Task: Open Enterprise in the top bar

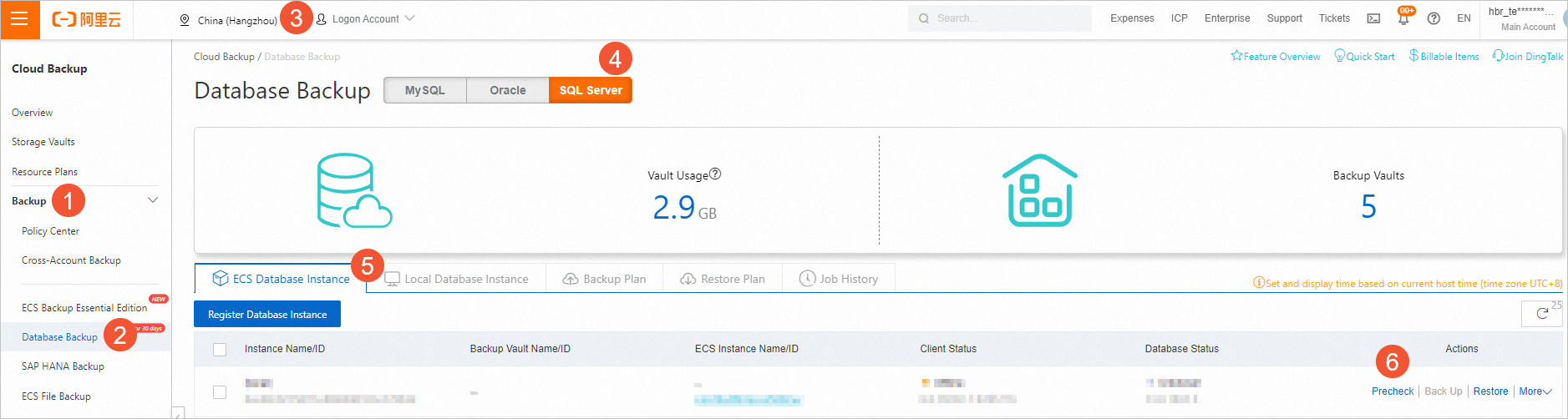Action: tap(1227, 18)
